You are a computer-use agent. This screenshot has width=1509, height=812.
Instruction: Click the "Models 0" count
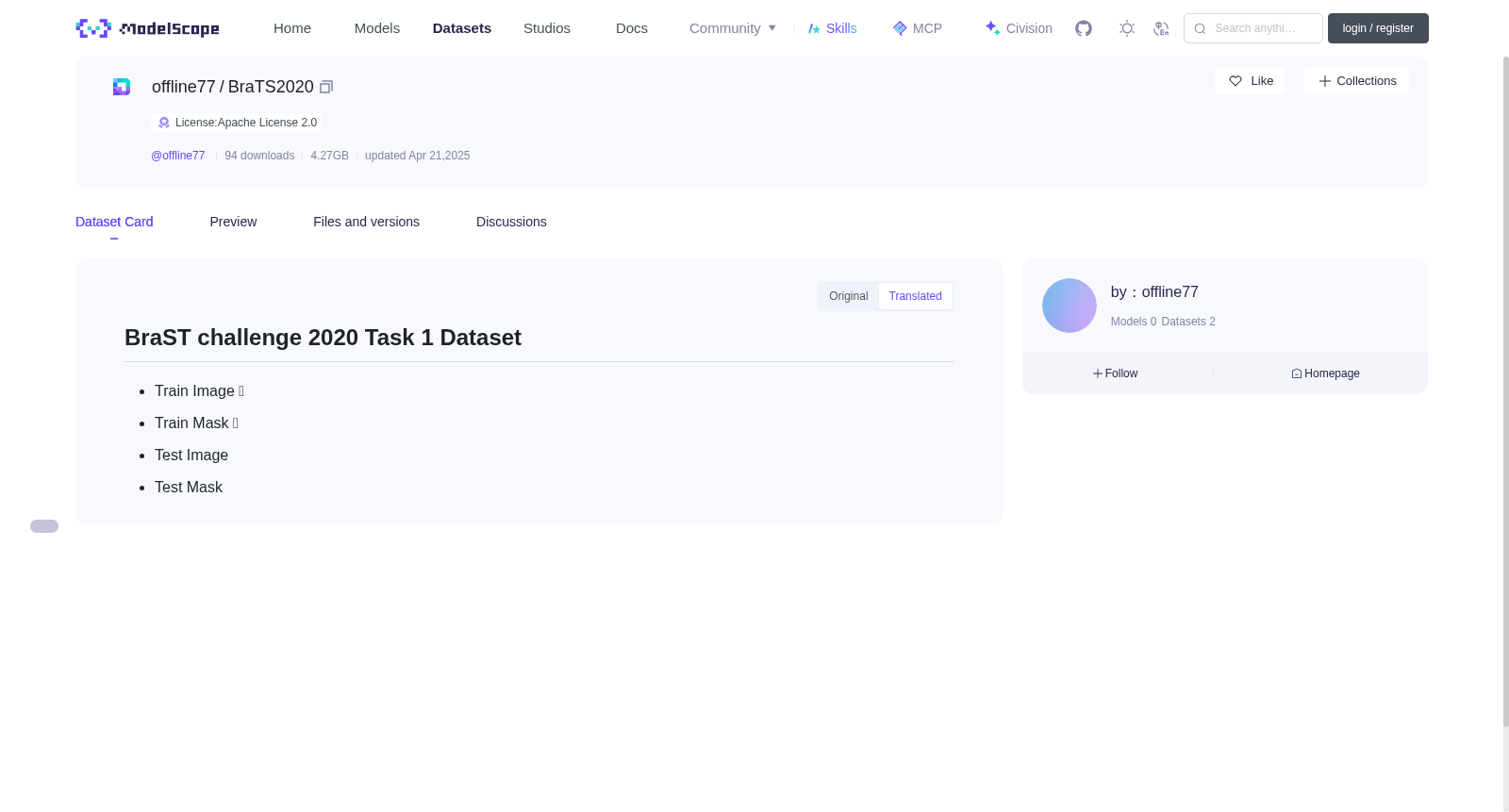(1134, 322)
